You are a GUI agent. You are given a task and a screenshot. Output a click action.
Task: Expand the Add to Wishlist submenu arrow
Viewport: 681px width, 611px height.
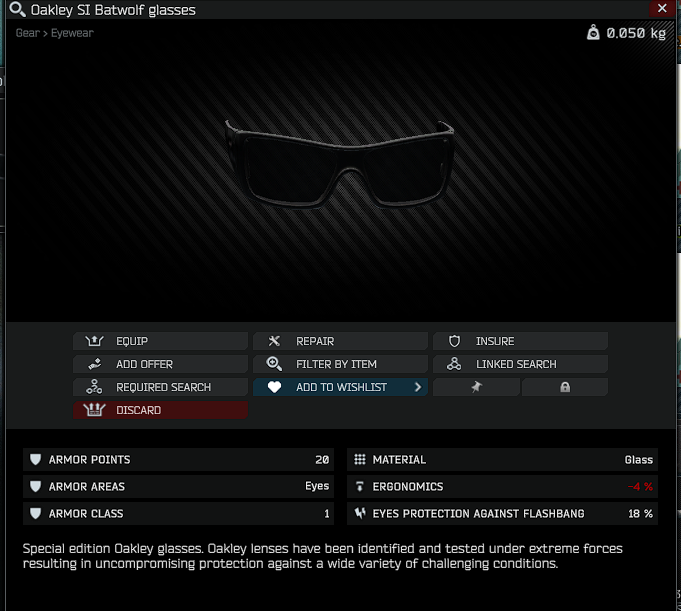pyautogui.click(x=418, y=387)
